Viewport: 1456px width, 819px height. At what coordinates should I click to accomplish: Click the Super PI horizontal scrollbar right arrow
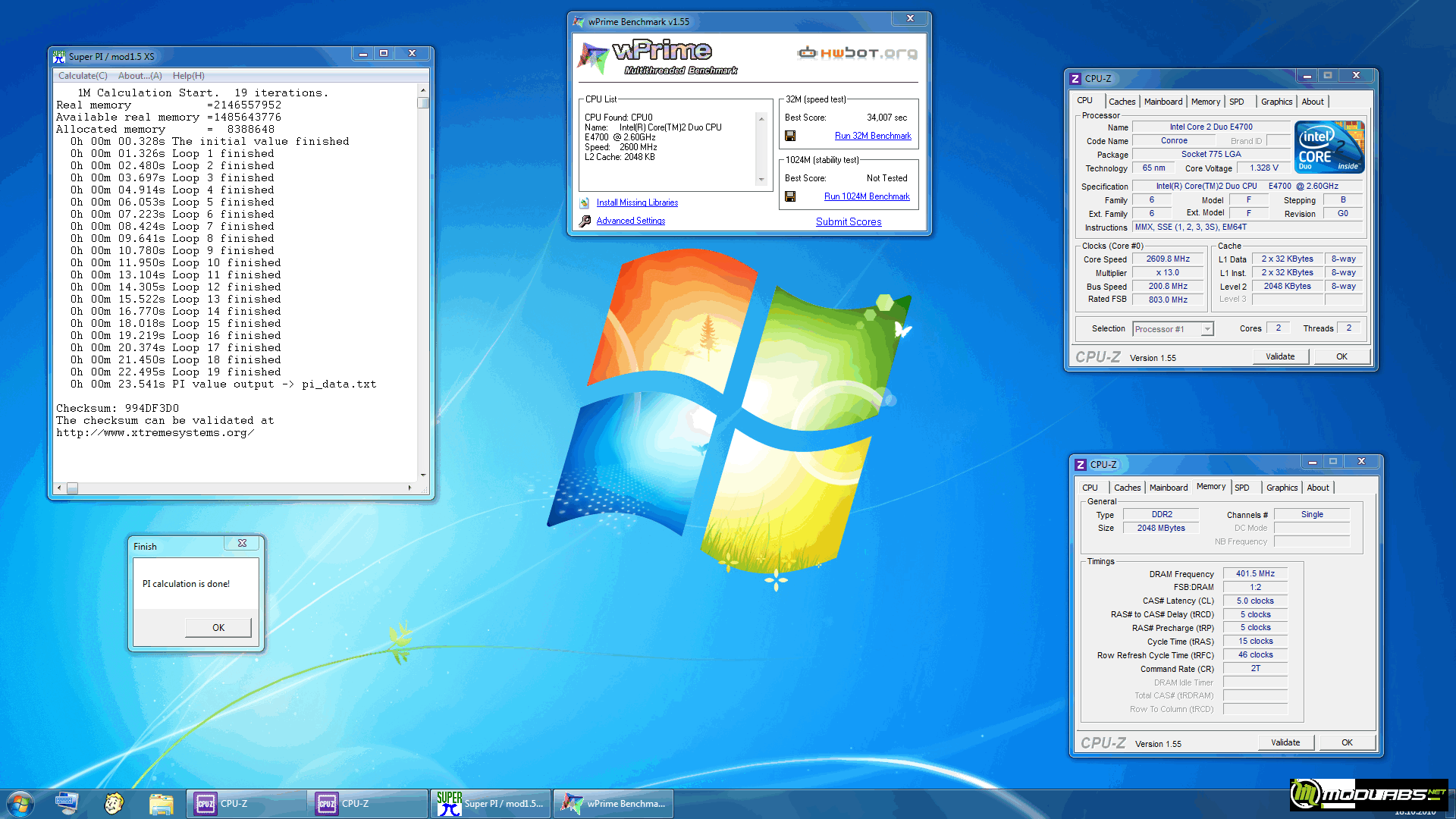click(x=409, y=488)
